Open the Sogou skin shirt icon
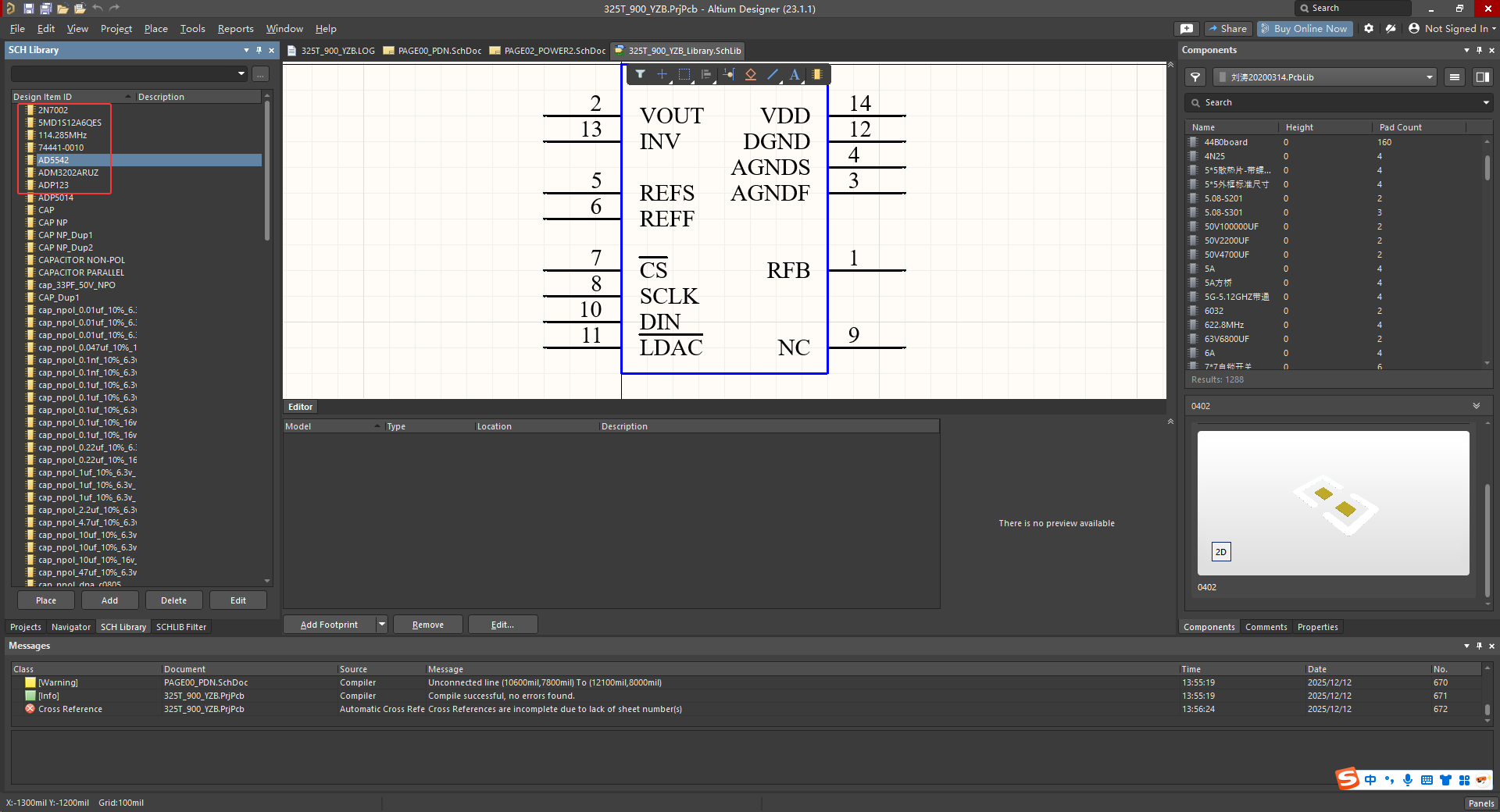Screen dimensions: 1500x812 tap(1445, 780)
